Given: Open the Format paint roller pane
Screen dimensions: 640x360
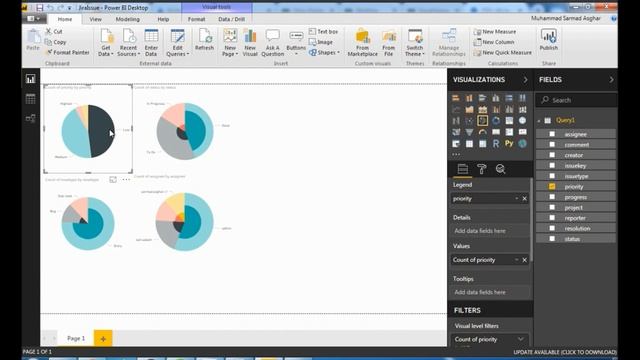Looking at the screenshot, I should pyautogui.click(x=482, y=169).
